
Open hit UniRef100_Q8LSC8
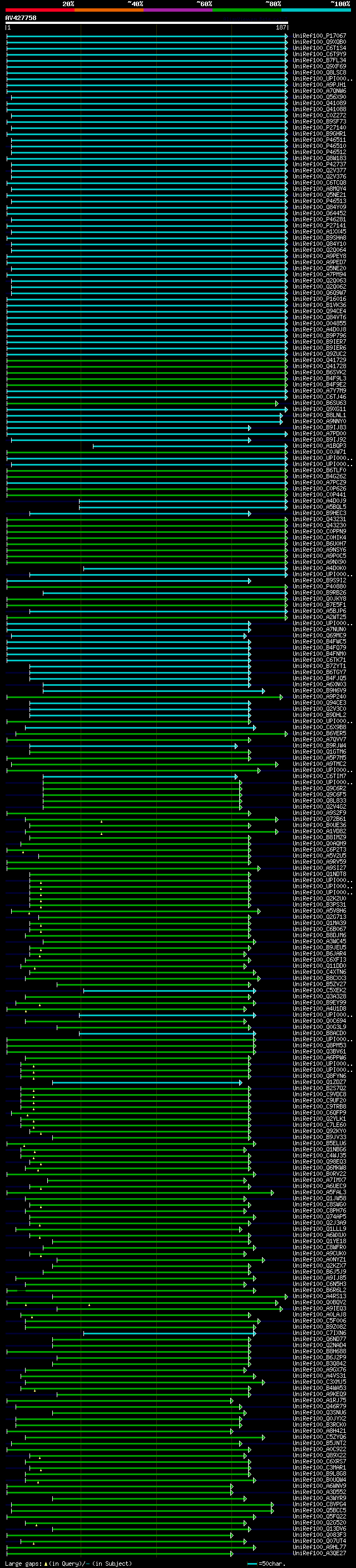319,72
